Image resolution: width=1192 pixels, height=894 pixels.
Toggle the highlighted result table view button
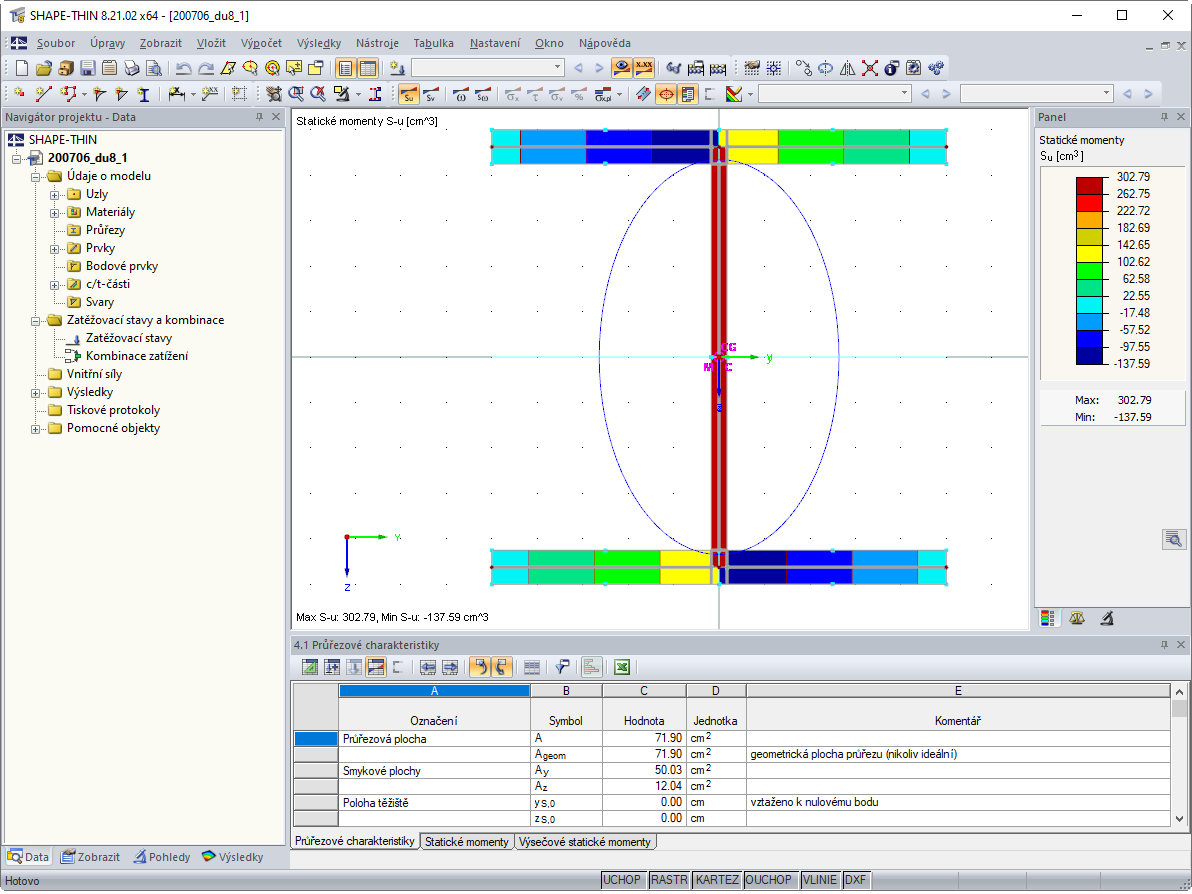(377, 667)
